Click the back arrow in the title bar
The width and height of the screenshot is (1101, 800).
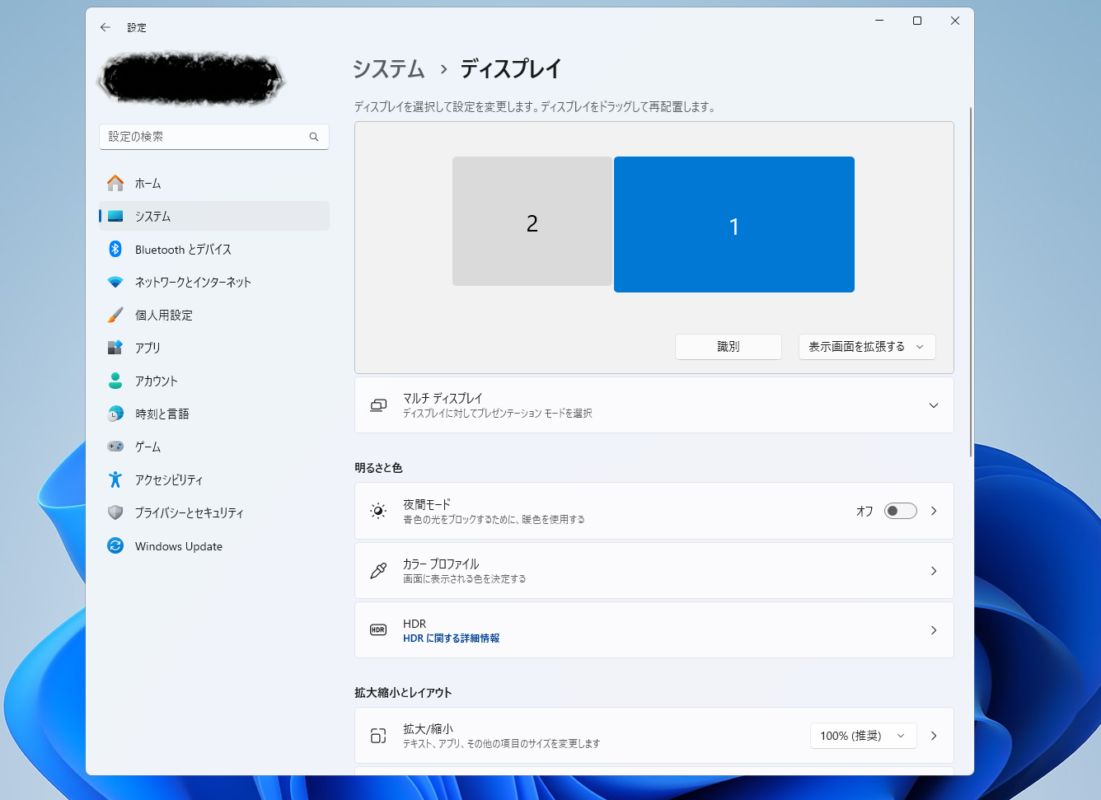pyautogui.click(x=105, y=27)
